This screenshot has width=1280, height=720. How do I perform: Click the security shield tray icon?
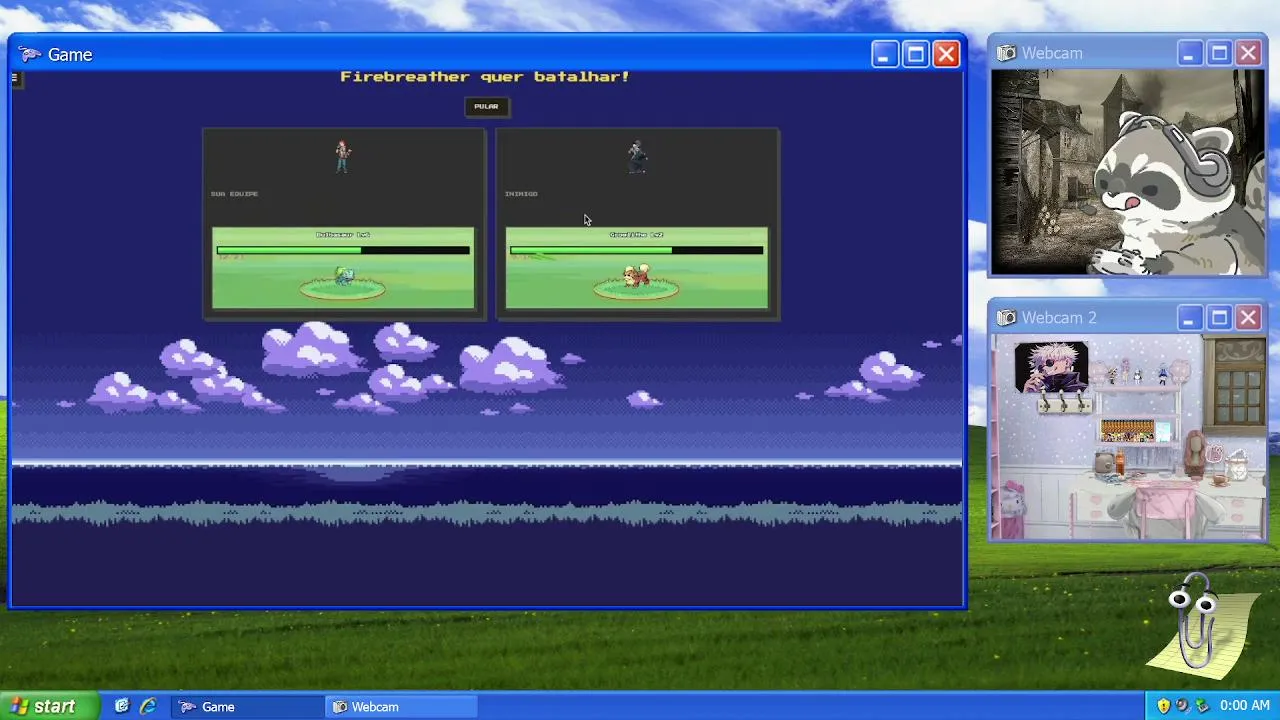(x=1163, y=706)
